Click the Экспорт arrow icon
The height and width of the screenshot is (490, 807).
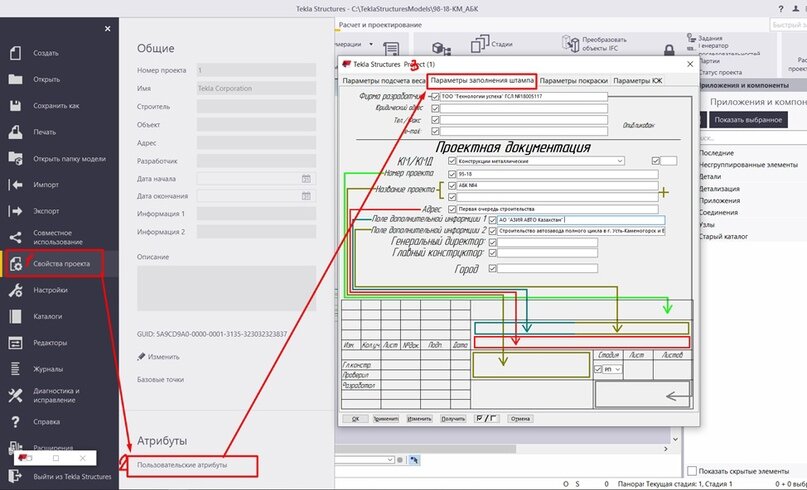pyautogui.click(x=15, y=211)
